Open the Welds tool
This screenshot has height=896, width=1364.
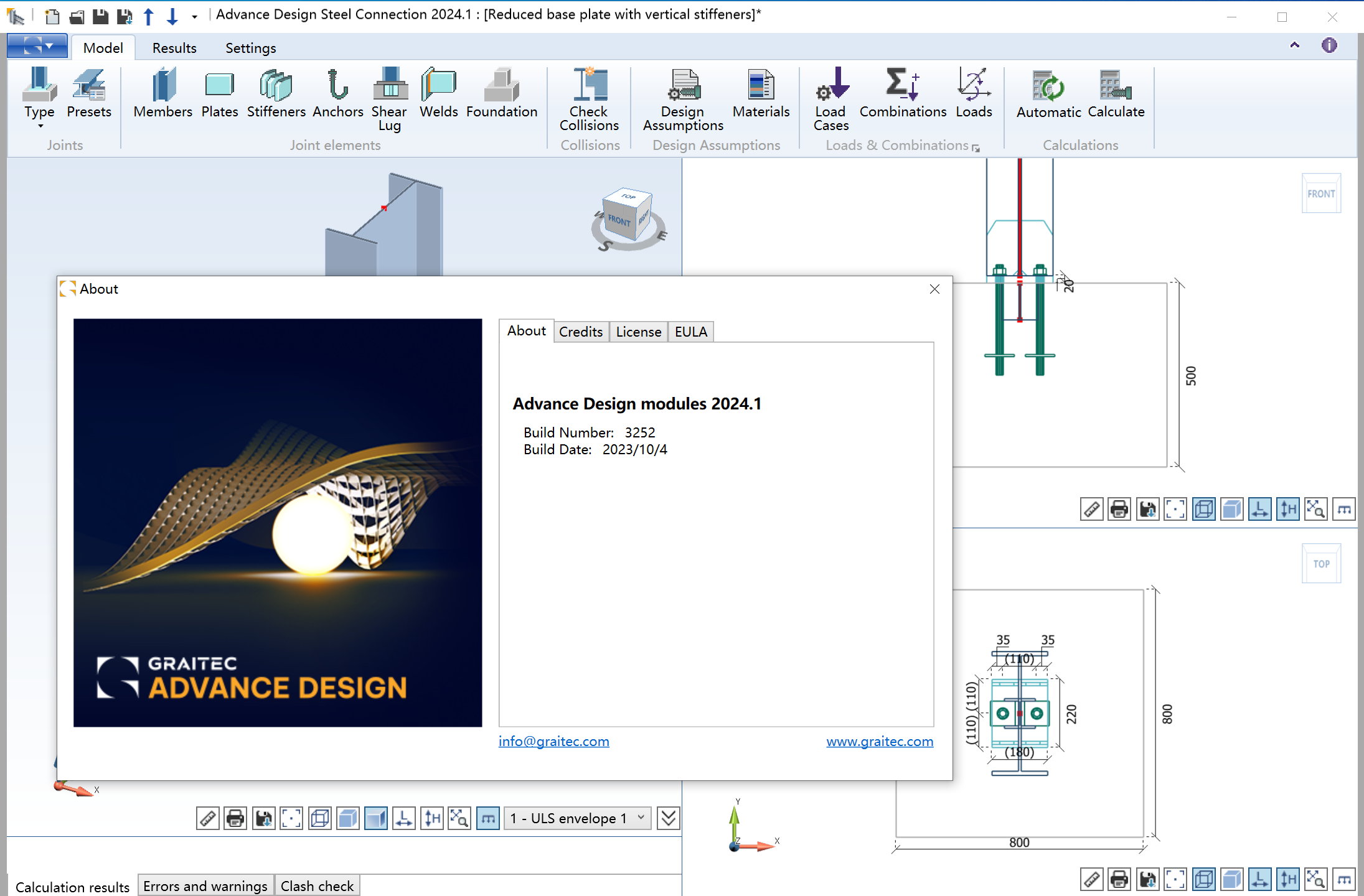(x=438, y=93)
